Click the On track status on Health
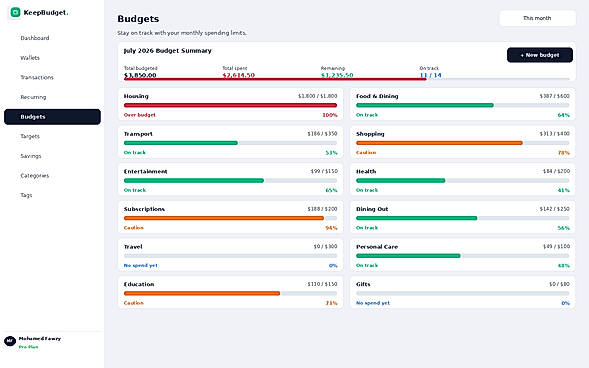589x368 pixels. click(x=367, y=190)
